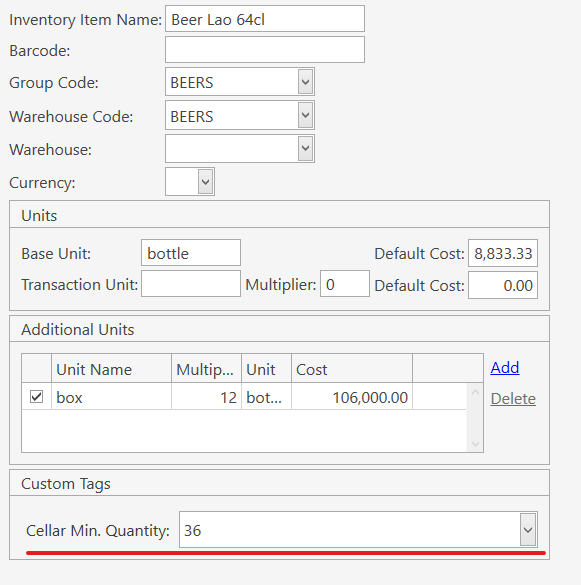This screenshot has width=581, height=585.
Task: Click the Default Cost field showing 0.00
Action: pyautogui.click(x=503, y=285)
